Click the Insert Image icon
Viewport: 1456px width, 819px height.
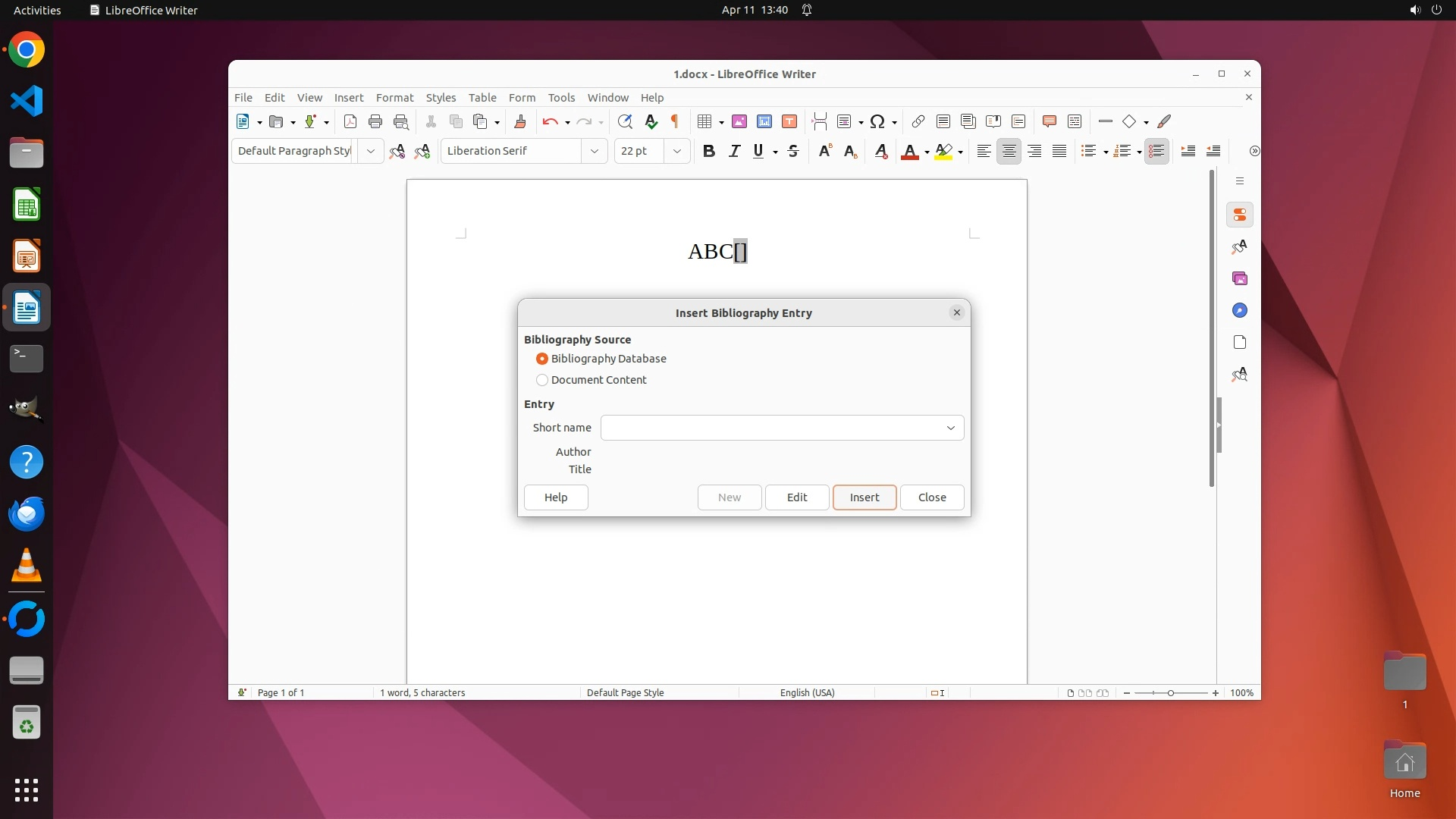point(739,121)
